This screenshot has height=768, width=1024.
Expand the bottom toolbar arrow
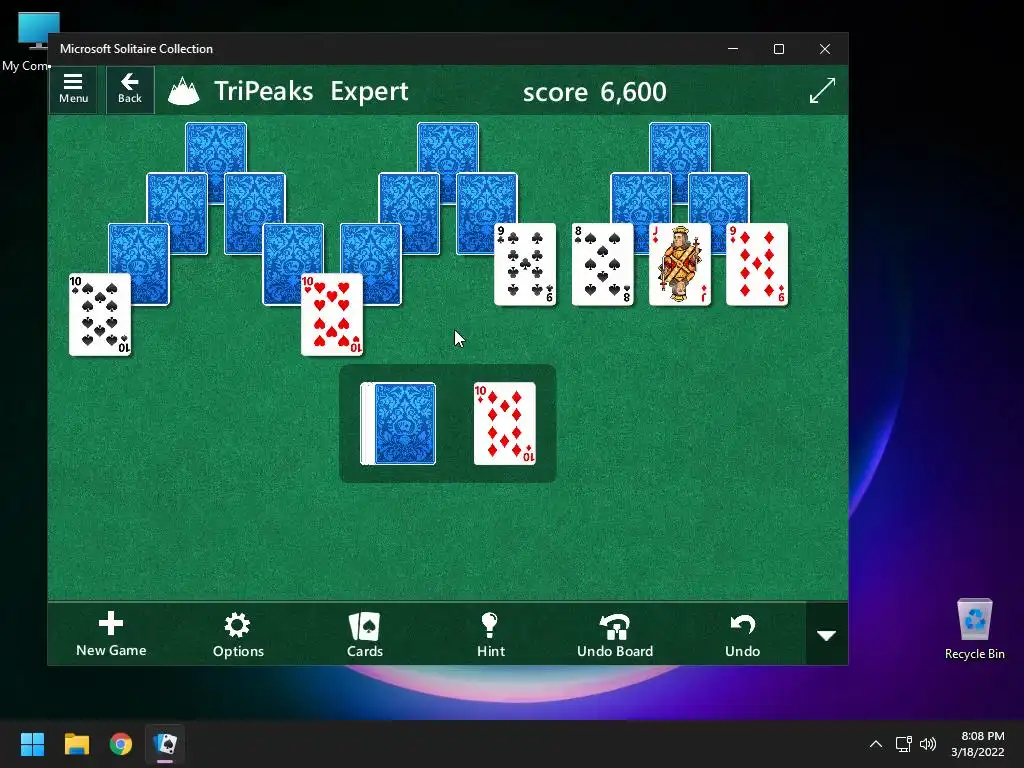(x=827, y=634)
